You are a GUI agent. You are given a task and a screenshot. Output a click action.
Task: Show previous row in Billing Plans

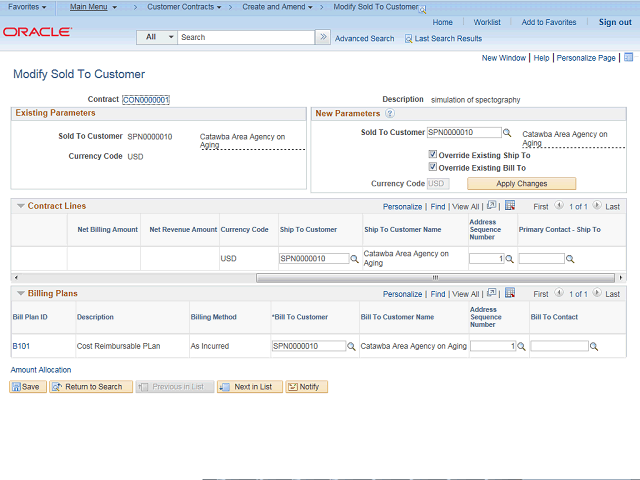559,293
